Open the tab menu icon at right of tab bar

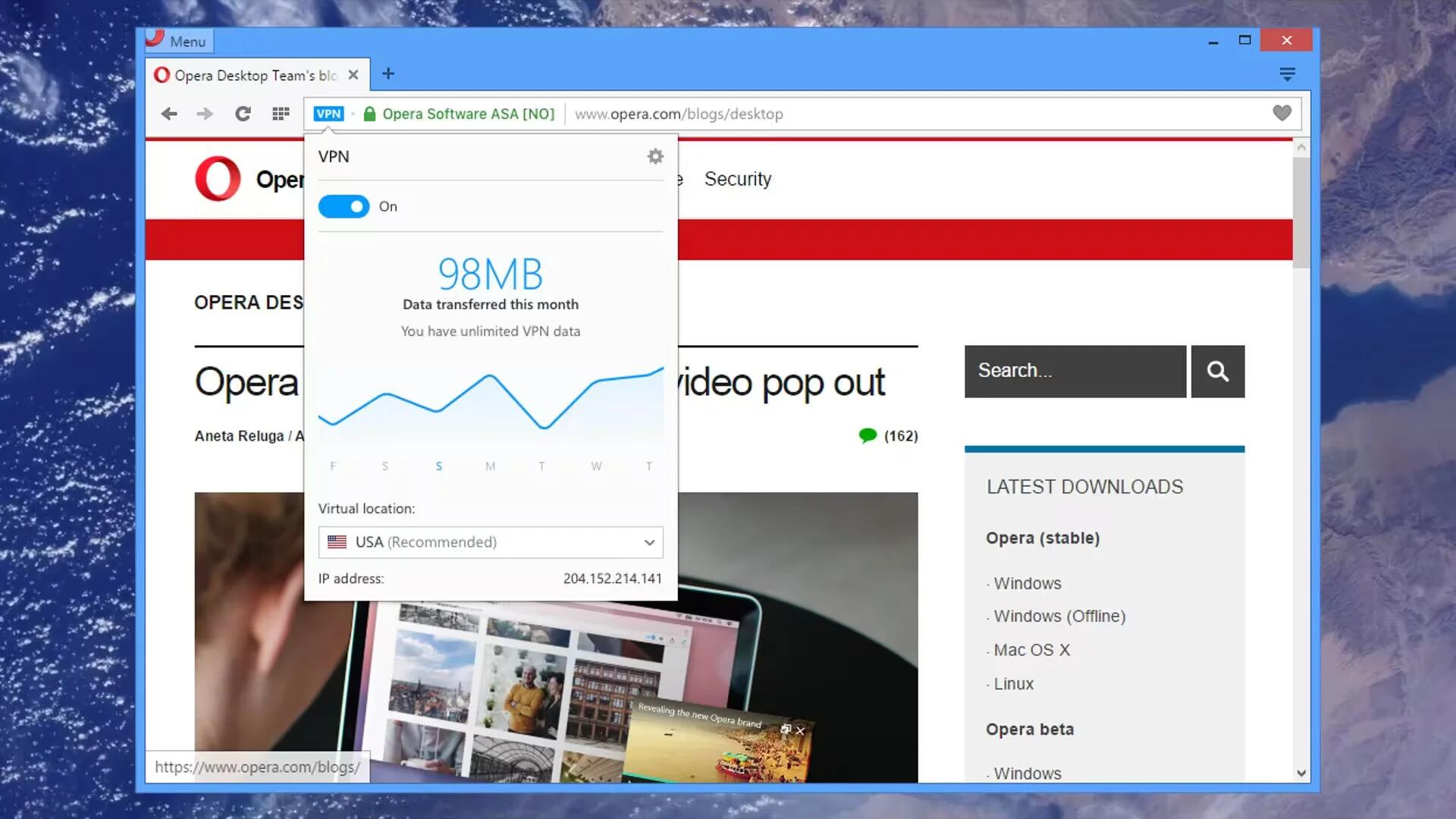tap(1287, 74)
